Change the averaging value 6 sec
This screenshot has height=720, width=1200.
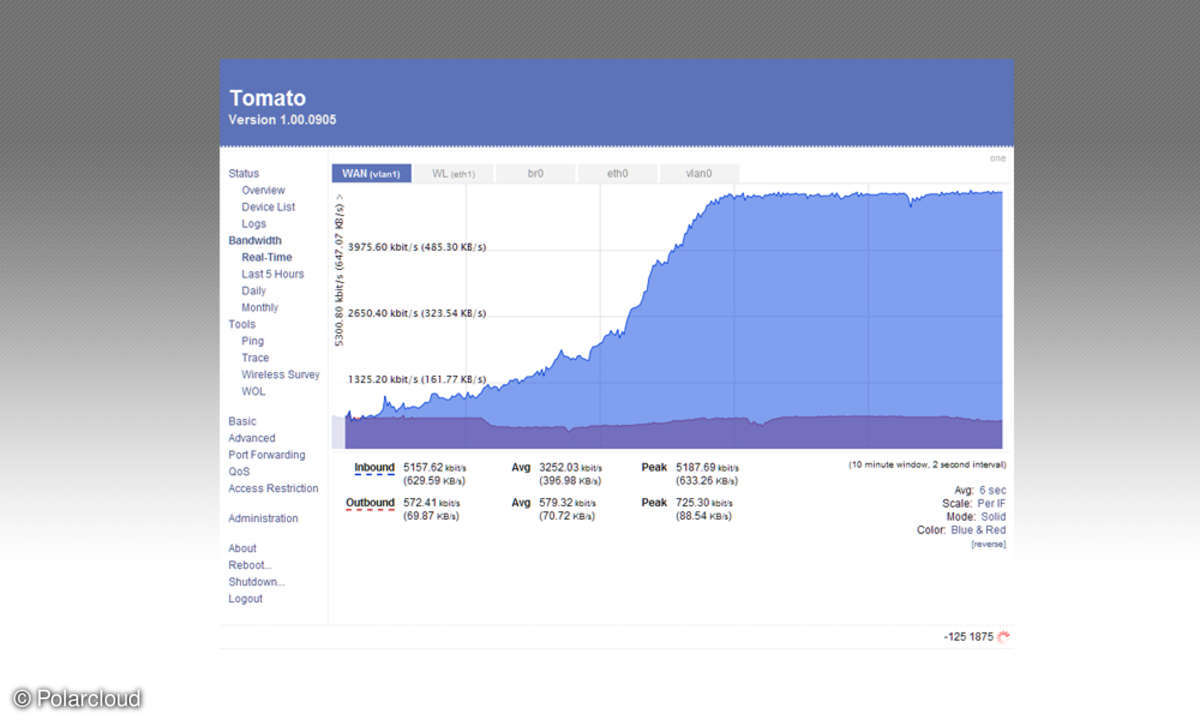point(992,490)
